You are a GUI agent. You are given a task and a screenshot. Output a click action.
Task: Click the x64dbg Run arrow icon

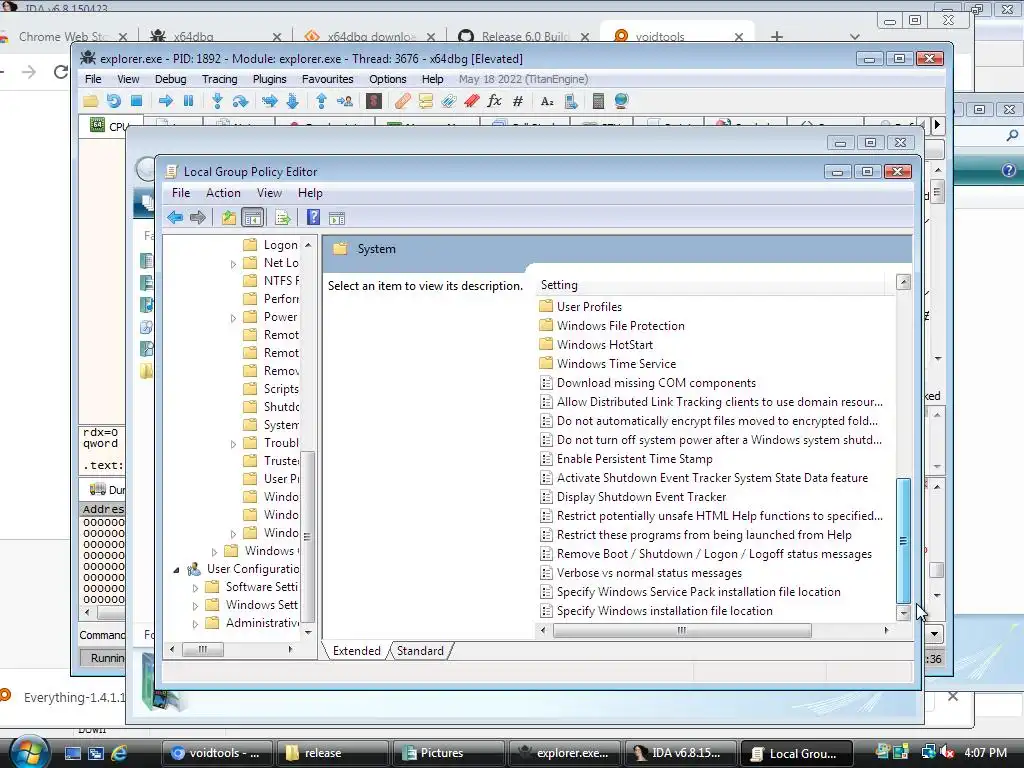click(166, 101)
